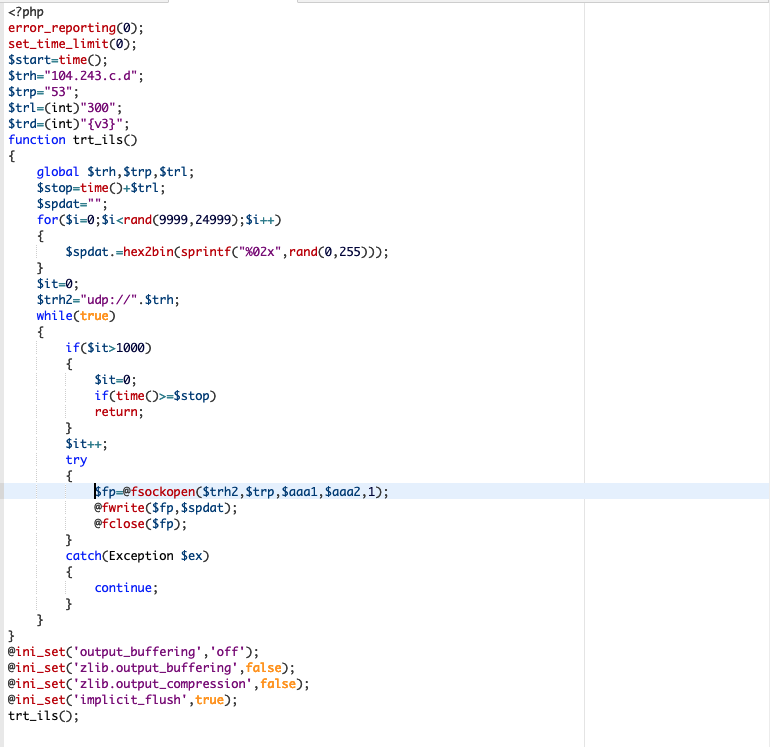Click the $spdat=""; line
Screen dimensions: 770x747
(x=72, y=204)
